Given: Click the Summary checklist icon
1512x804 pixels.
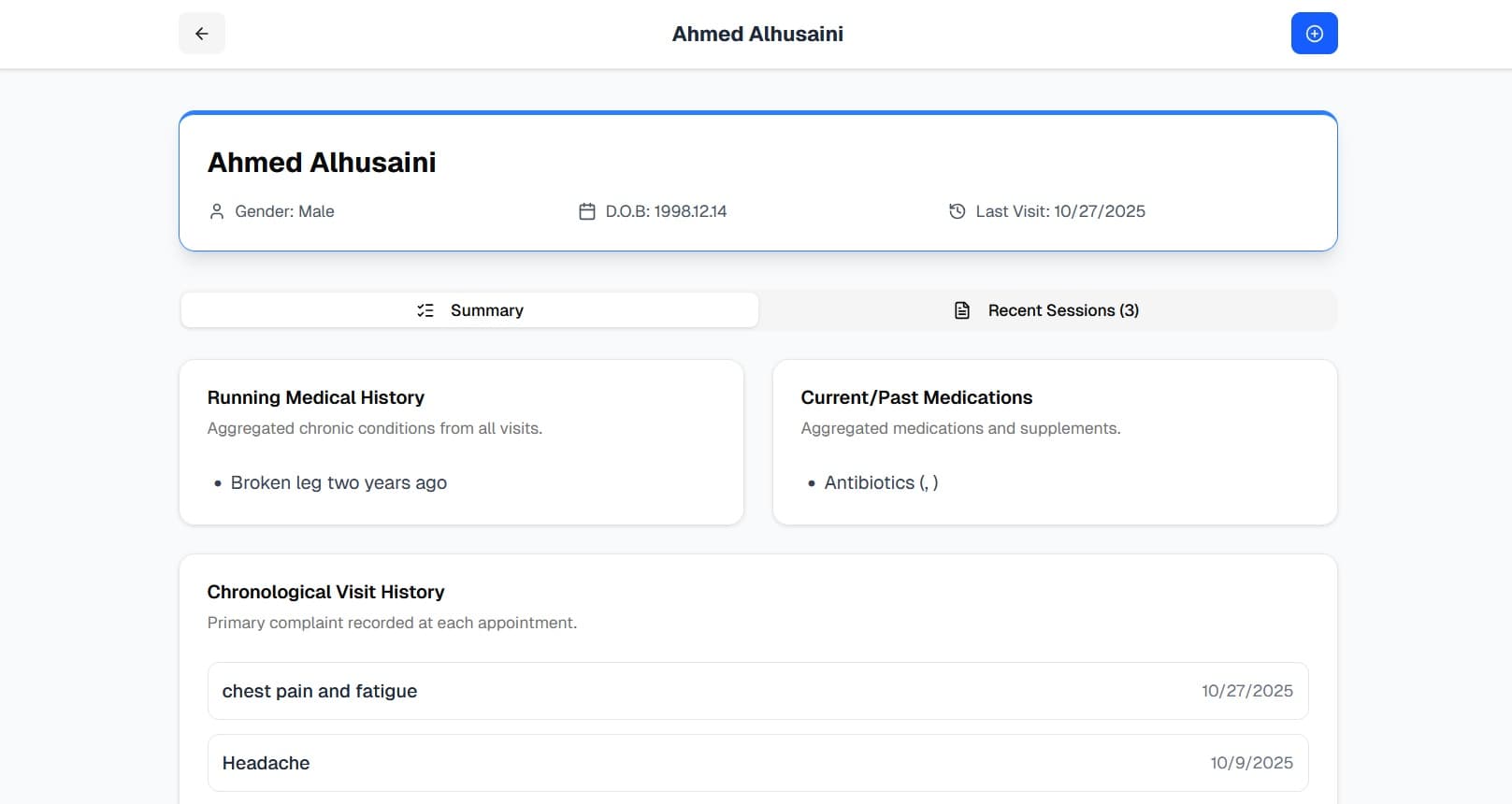Looking at the screenshot, I should (x=425, y=310).
